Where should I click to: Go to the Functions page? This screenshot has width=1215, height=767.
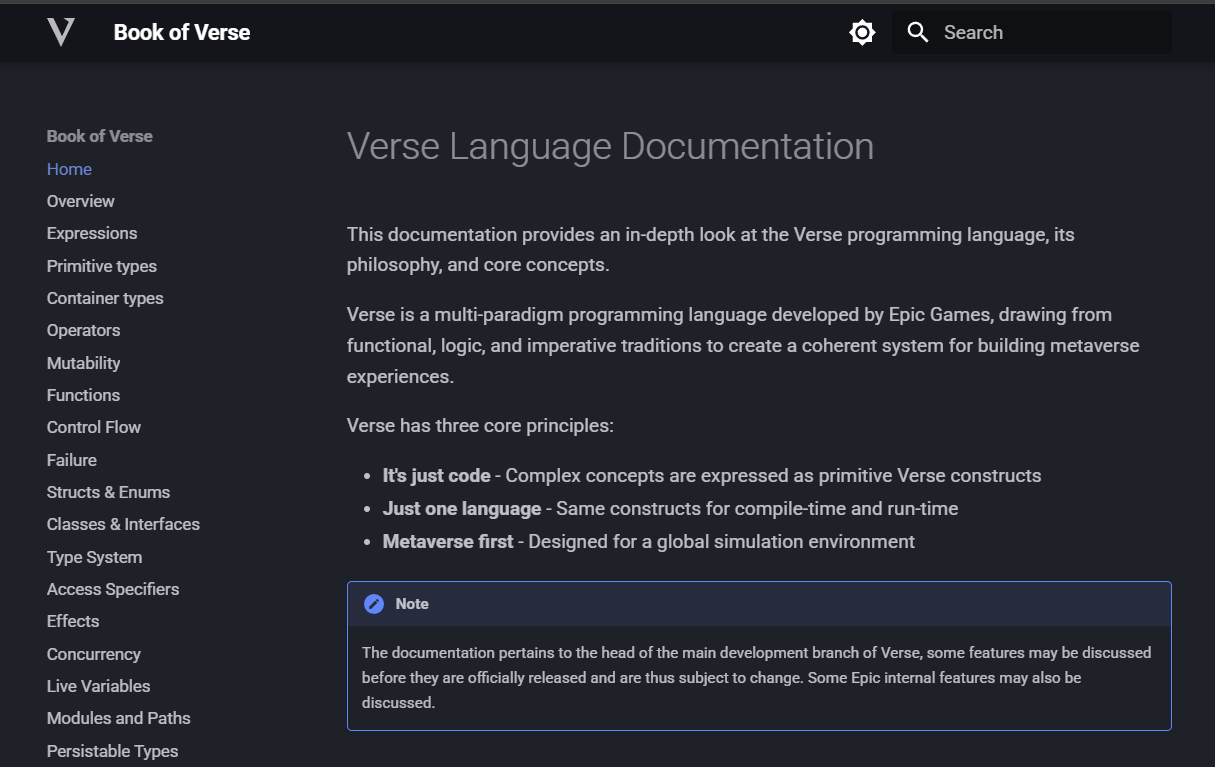click(83, 395)
